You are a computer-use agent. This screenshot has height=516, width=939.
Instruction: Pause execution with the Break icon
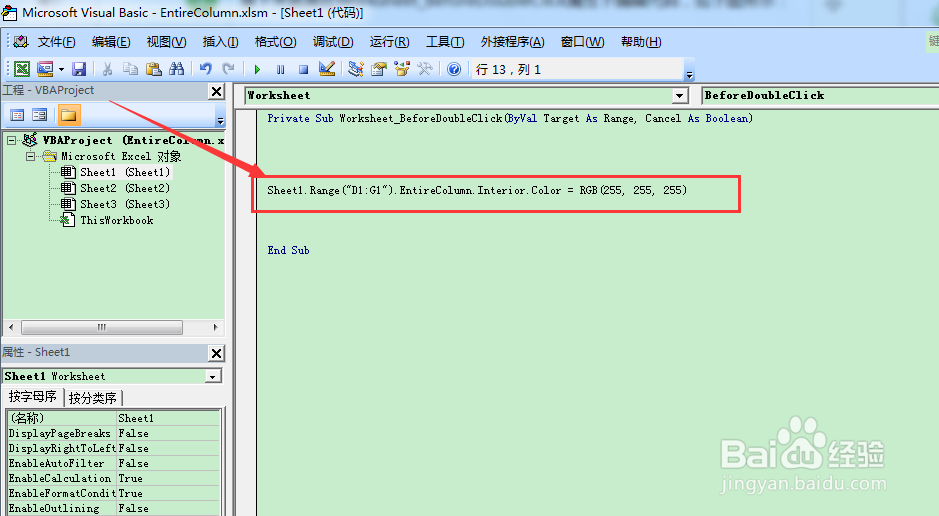pos(280,69)
